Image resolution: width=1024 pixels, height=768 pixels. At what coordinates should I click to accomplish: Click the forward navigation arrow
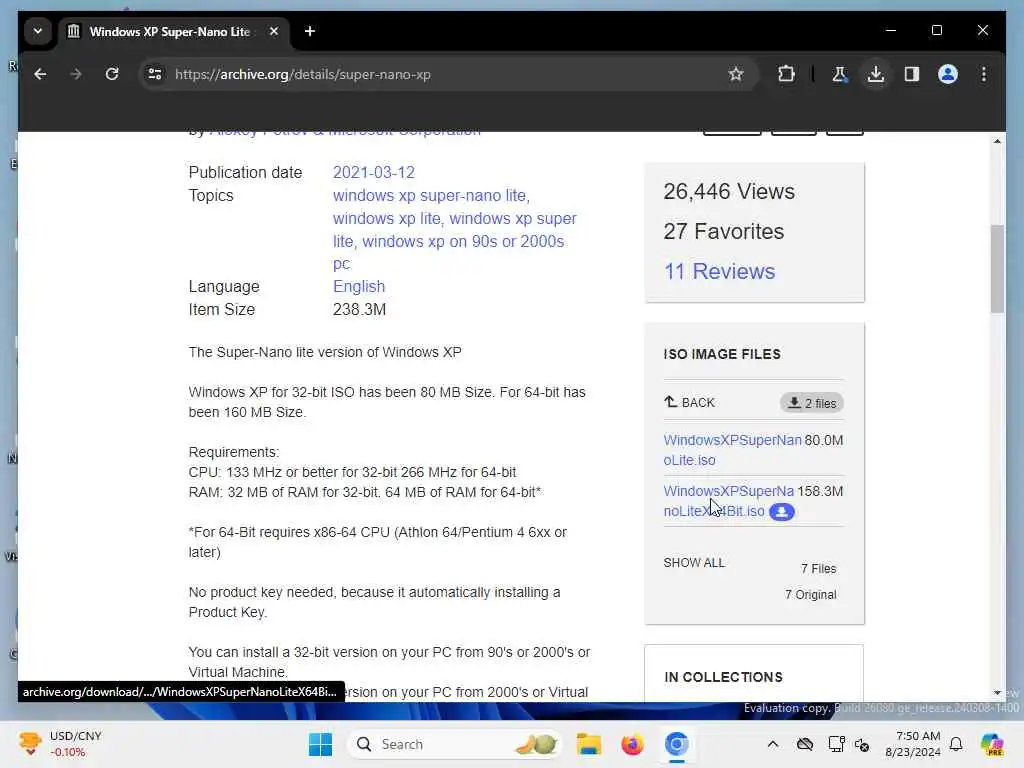pyautogui.click(x=76, y=74)
